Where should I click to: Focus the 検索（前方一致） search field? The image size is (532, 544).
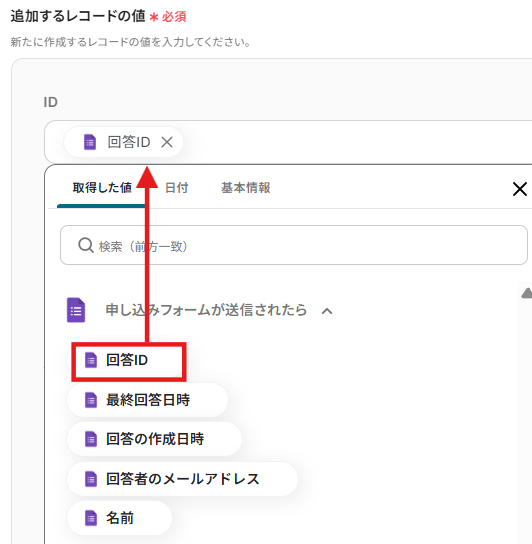point(294,245)
